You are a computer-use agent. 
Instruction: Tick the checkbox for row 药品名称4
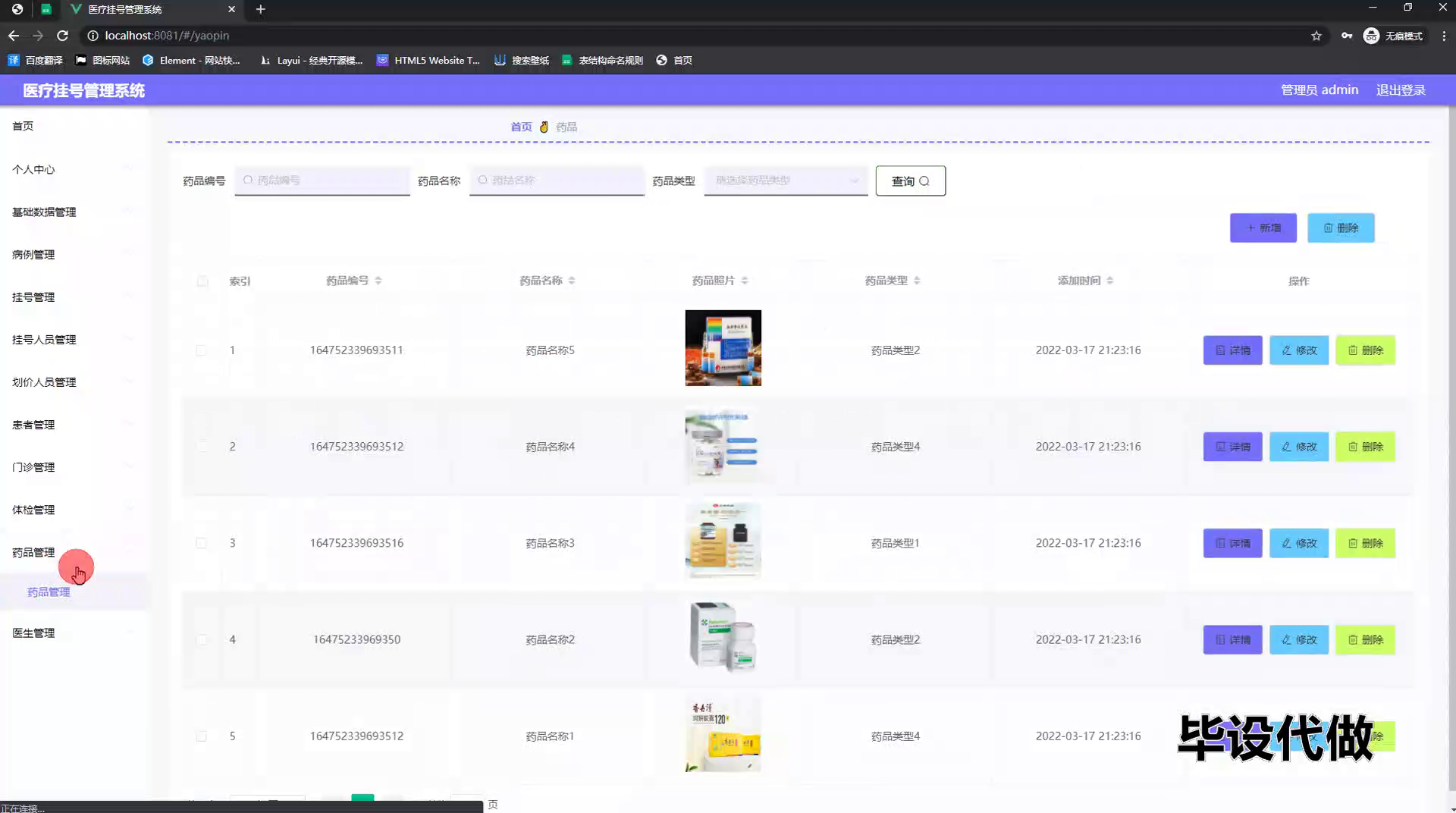click(201, 447)
